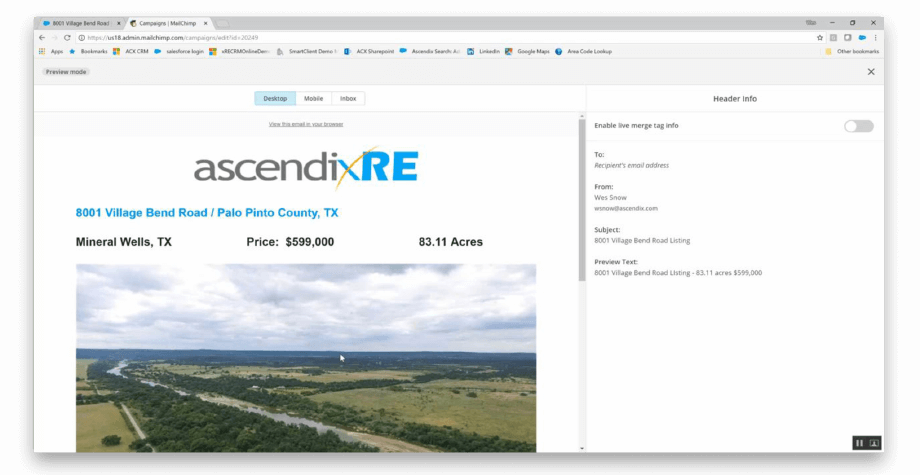This screenshot has width=920, height=475.
Task: Open the salesforce login bookmark
Action: [179, 52]
